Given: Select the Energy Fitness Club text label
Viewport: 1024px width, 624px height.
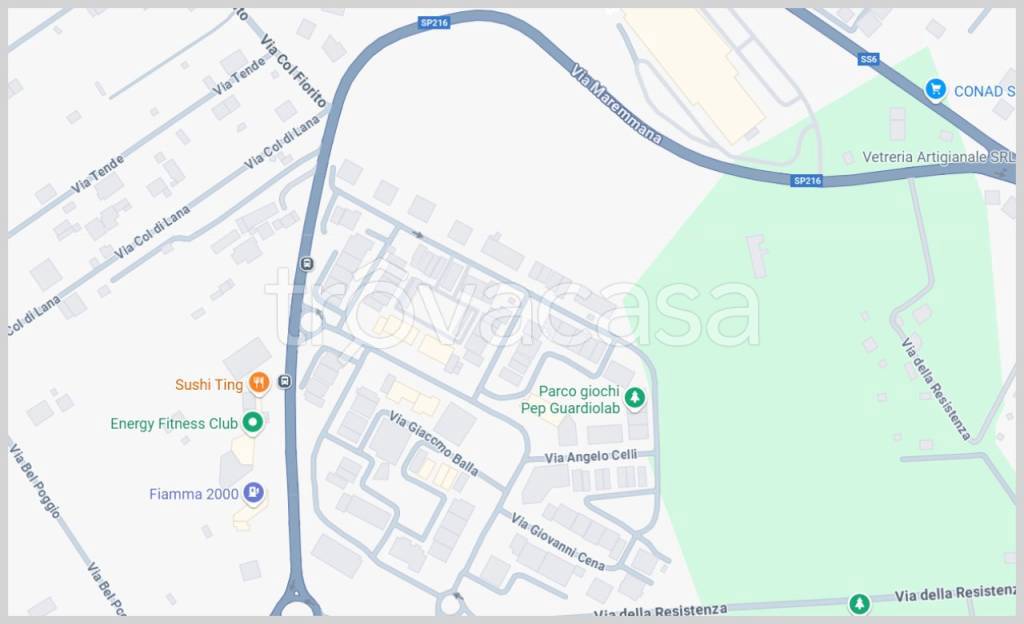Looking at the screenshot, I should point(174,424).
